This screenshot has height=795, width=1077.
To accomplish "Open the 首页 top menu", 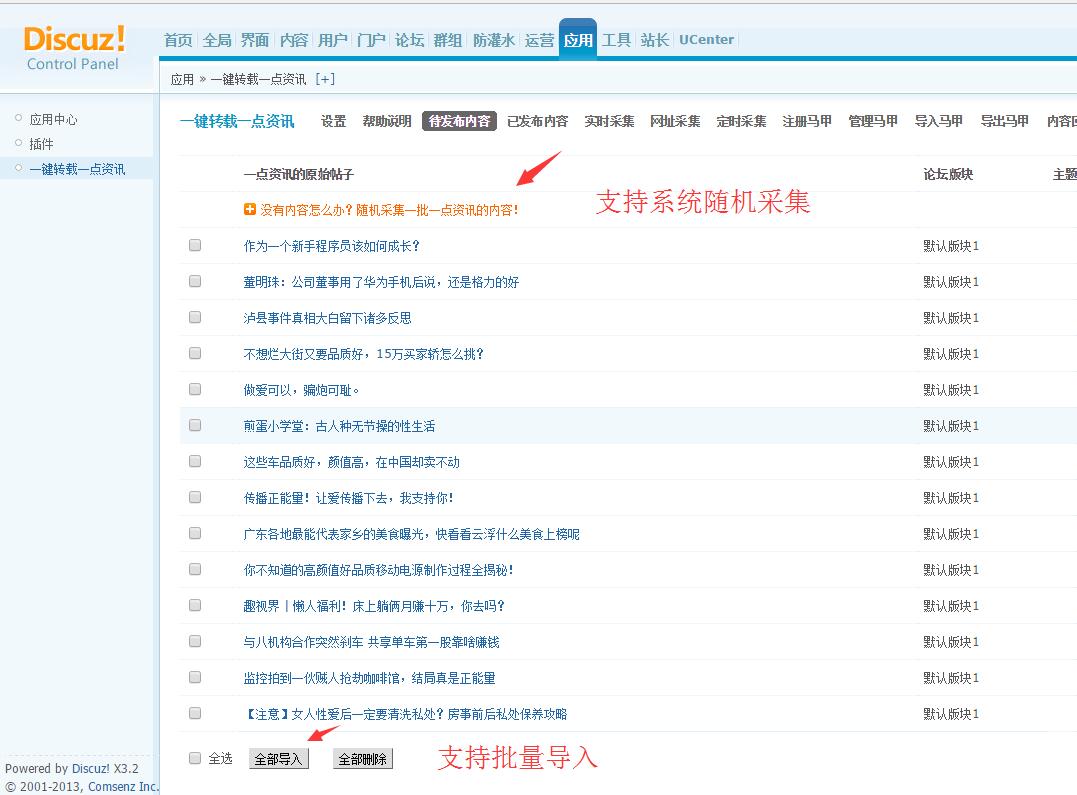I will (x=178, y=40).
